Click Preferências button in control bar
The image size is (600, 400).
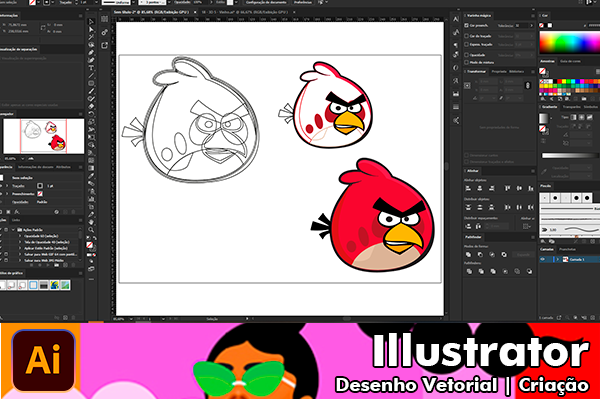(303, 2)
